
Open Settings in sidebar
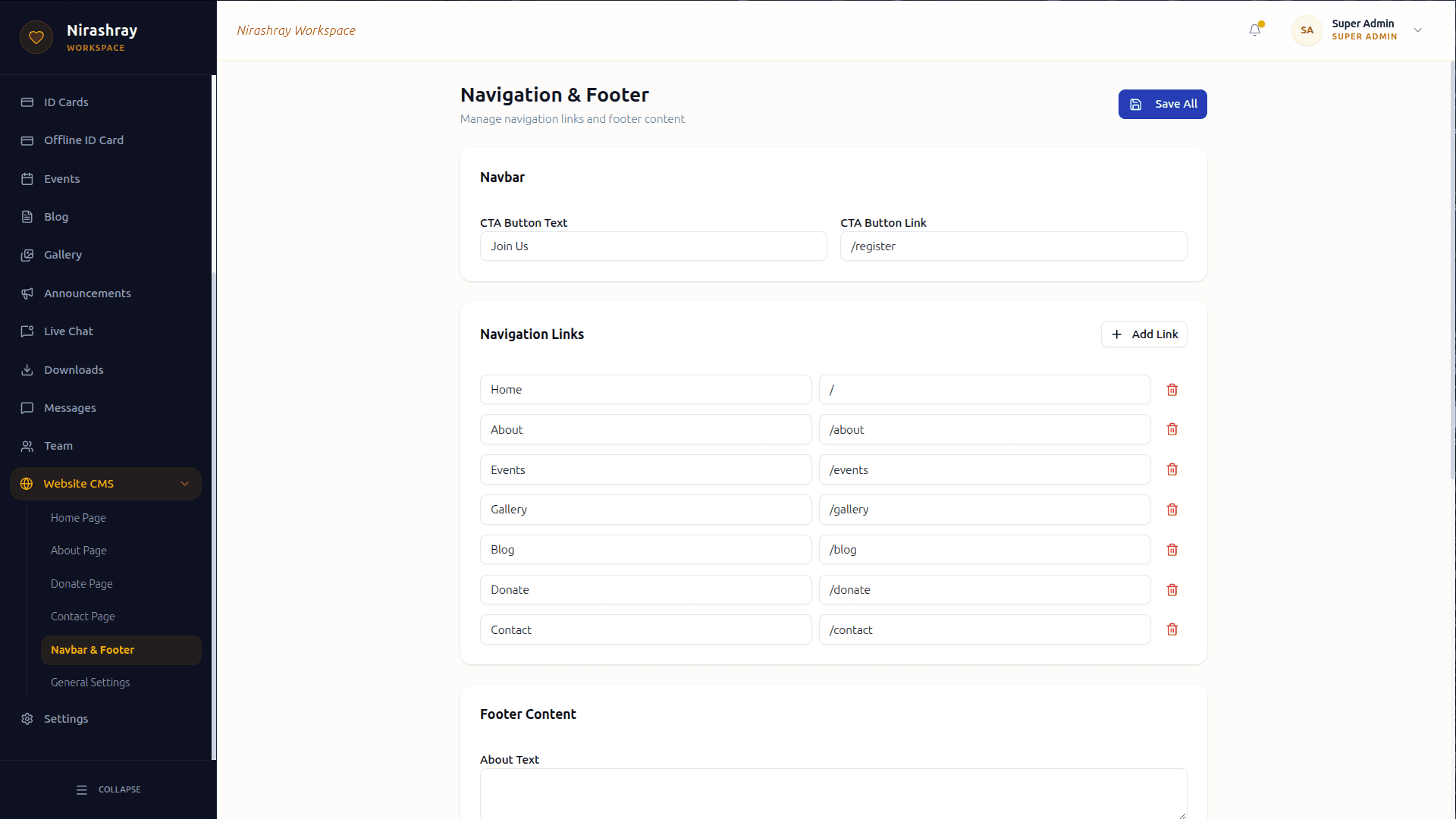pyautogui.click(x=106, y=719)
